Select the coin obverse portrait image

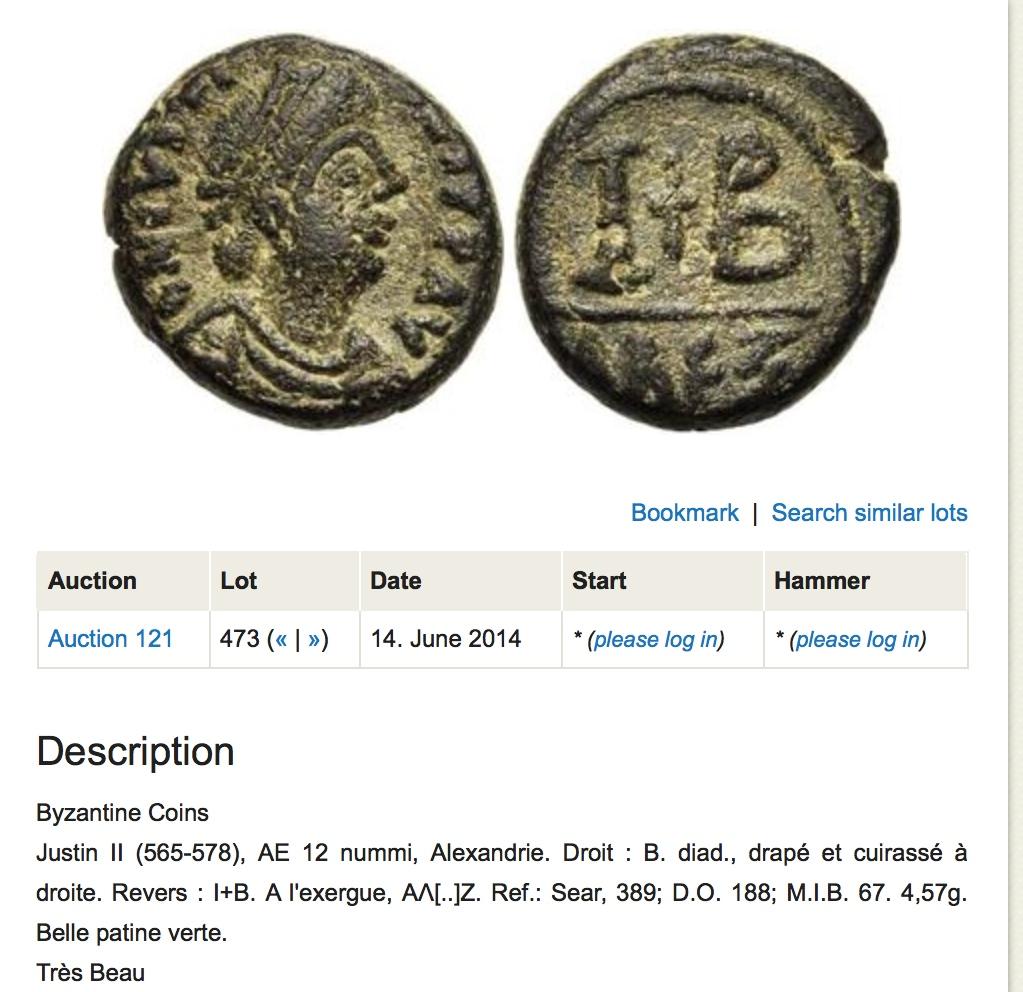point(303,230)
